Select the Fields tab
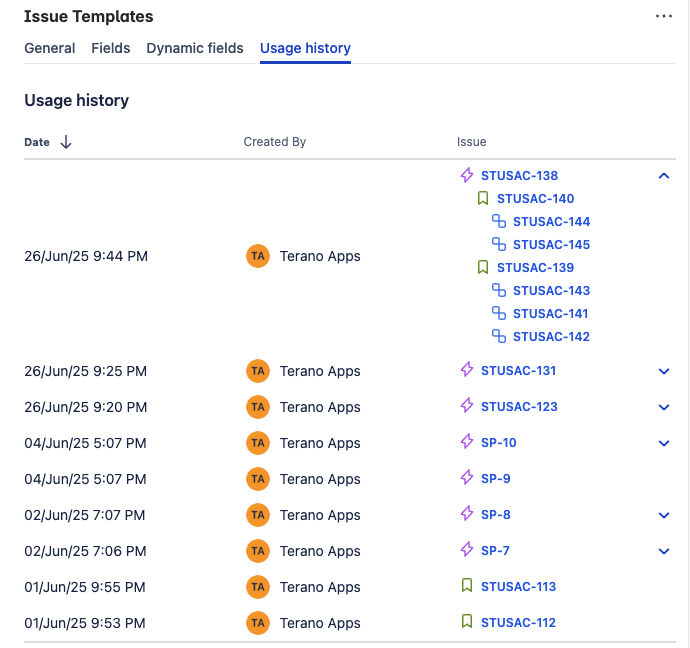The image size is (690, 648). pyautogui.click(x=111, y=48)
